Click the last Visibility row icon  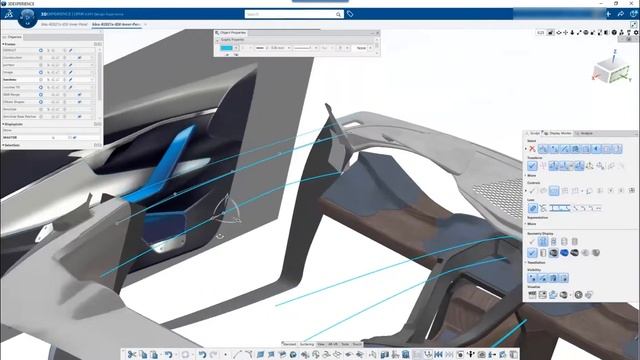[564, 278]
